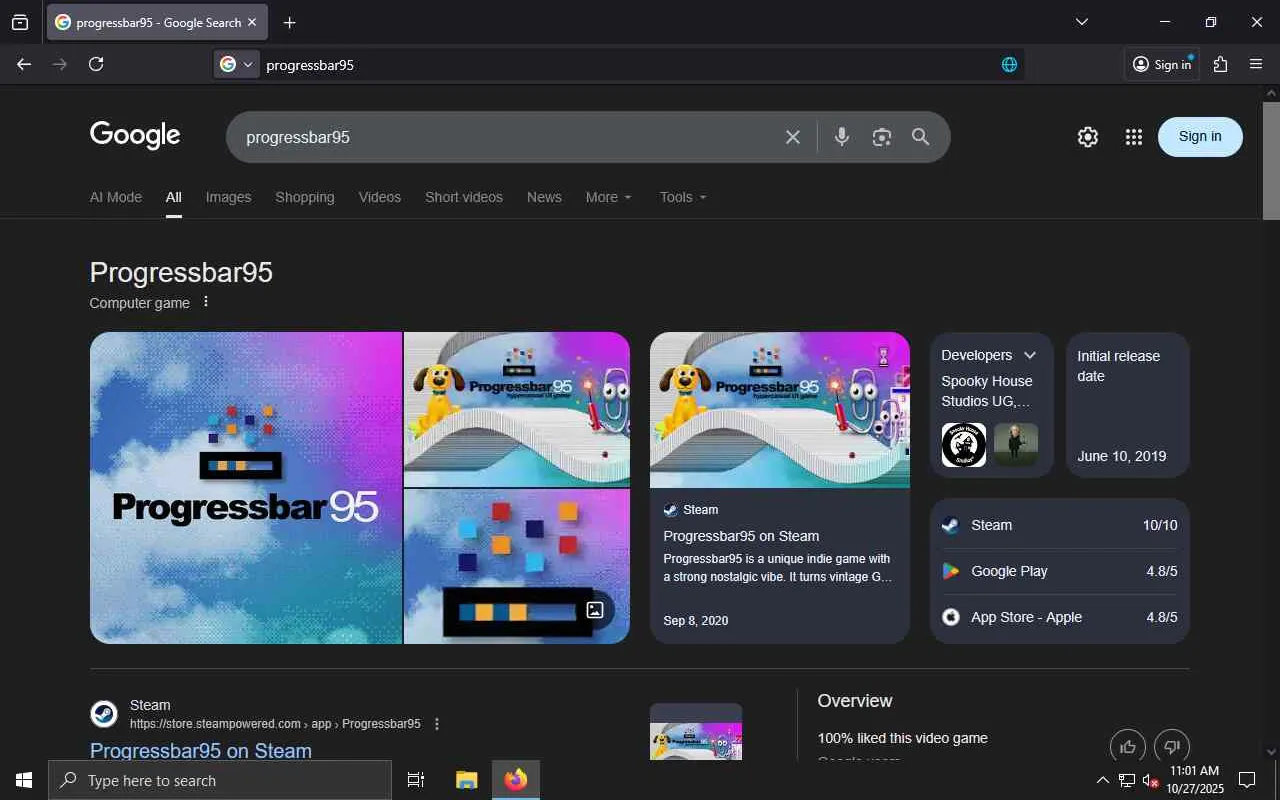Click the blue Google Sign in button
The height and width of the screenshot is (800, 1280).
pyautogui.click(x=1200, y=137)
